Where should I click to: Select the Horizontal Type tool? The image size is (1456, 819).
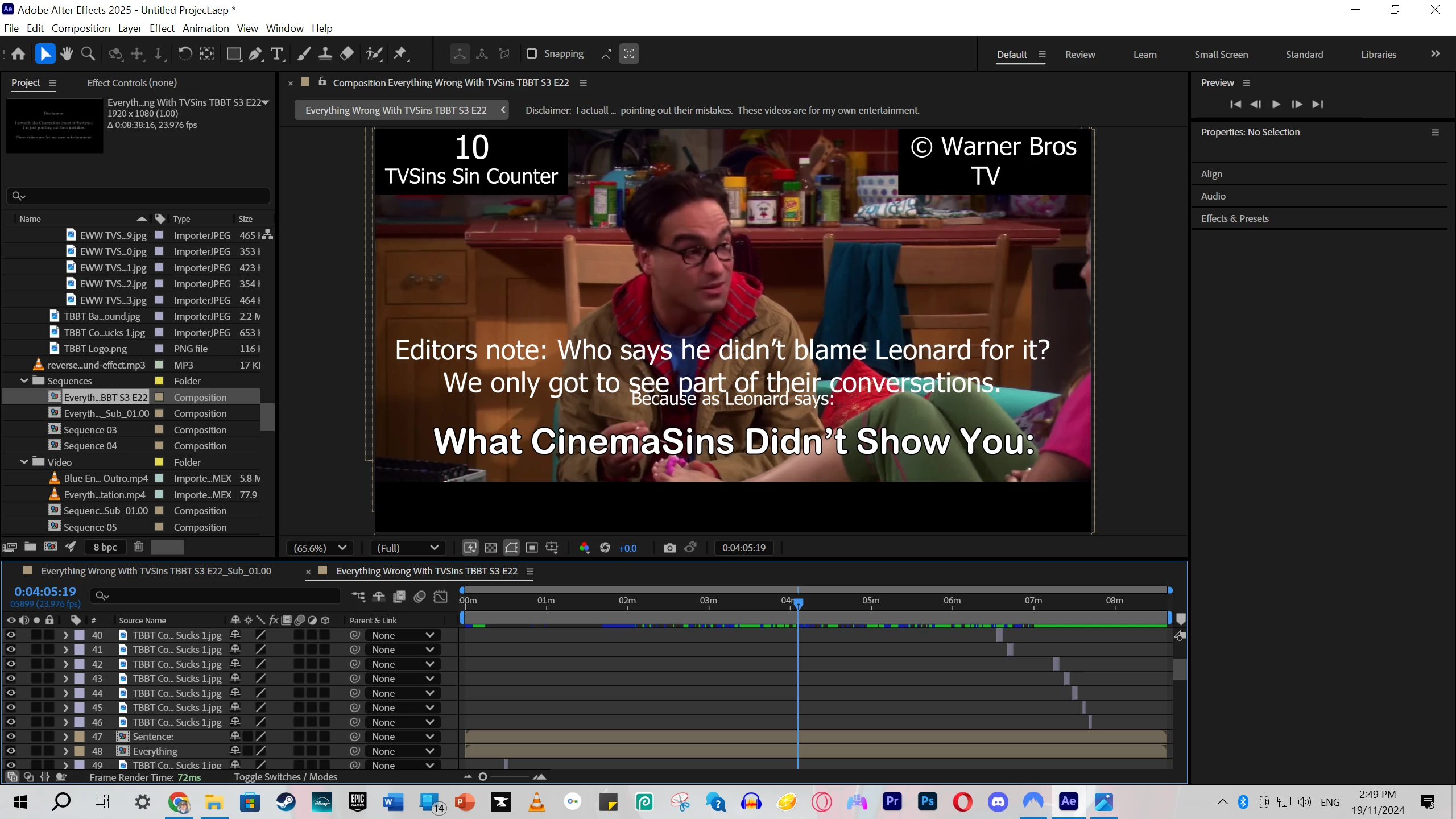(x=277, y=54)
